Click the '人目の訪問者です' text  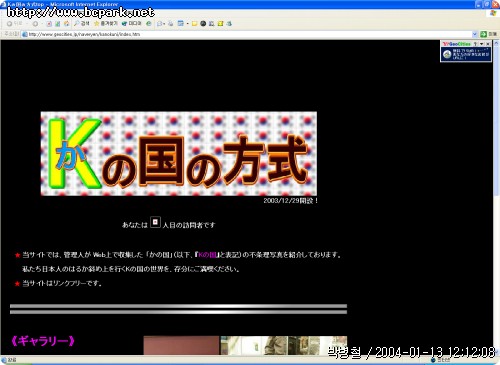(189, 225)
